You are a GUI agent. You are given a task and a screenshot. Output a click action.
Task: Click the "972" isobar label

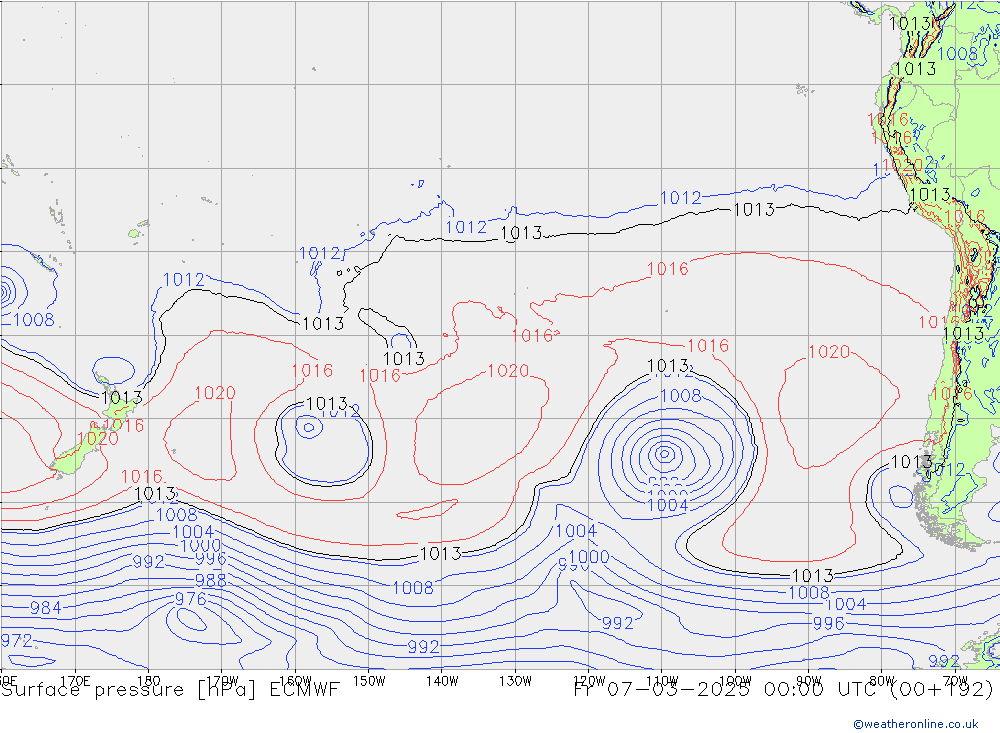(15, 640)
